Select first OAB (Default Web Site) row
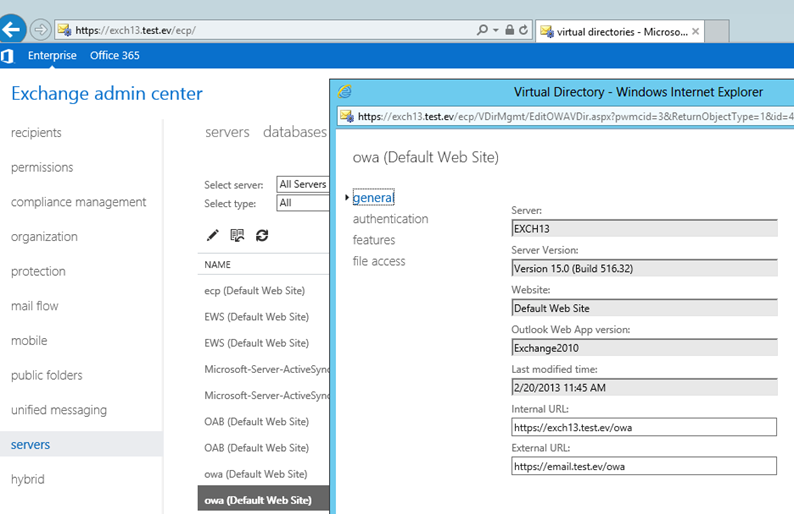This screenshot has height=514, width=794. [263, 422]
